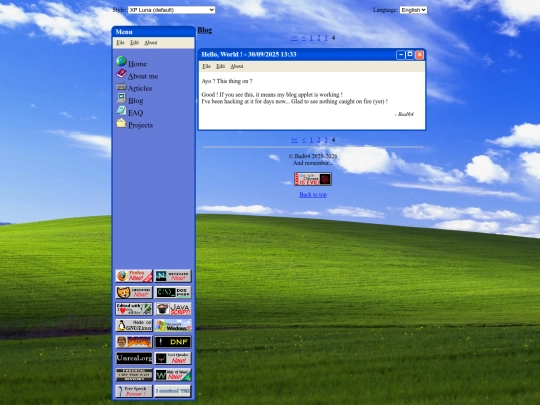Viewport: 540px width, 405px height.
Task: Click the Microsoft Windows badge
Action: click(x=173, y=325)
